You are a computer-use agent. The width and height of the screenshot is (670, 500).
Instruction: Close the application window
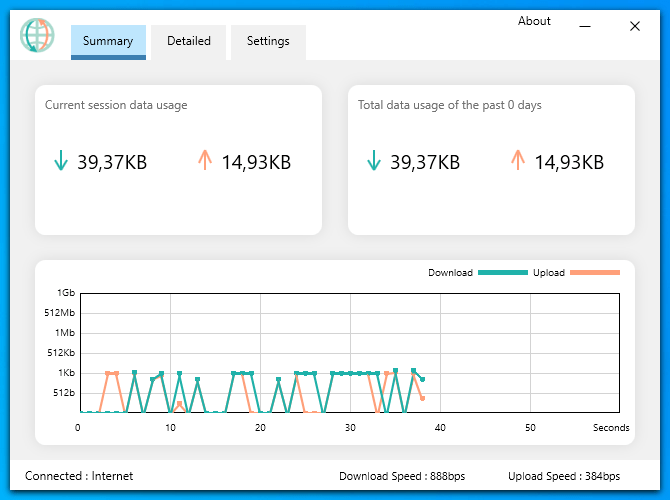click(x=634, y=27)
